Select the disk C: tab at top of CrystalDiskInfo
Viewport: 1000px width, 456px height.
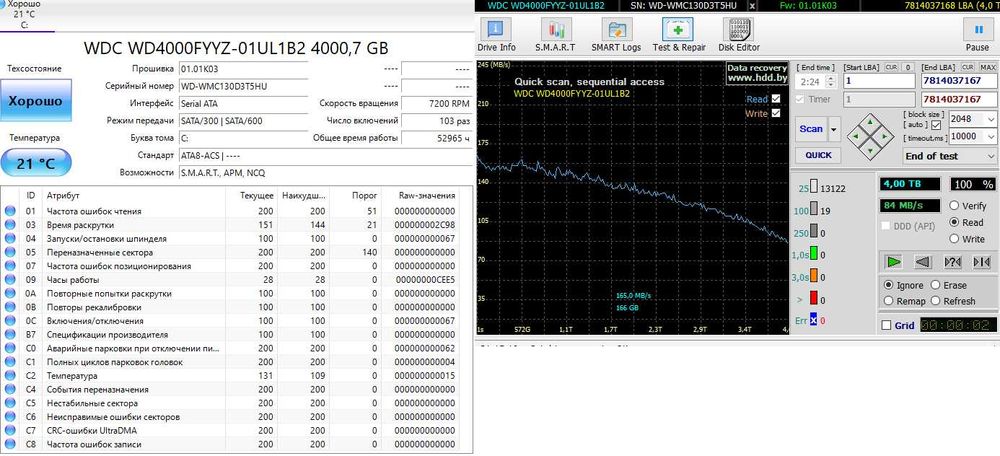(25, 15)
